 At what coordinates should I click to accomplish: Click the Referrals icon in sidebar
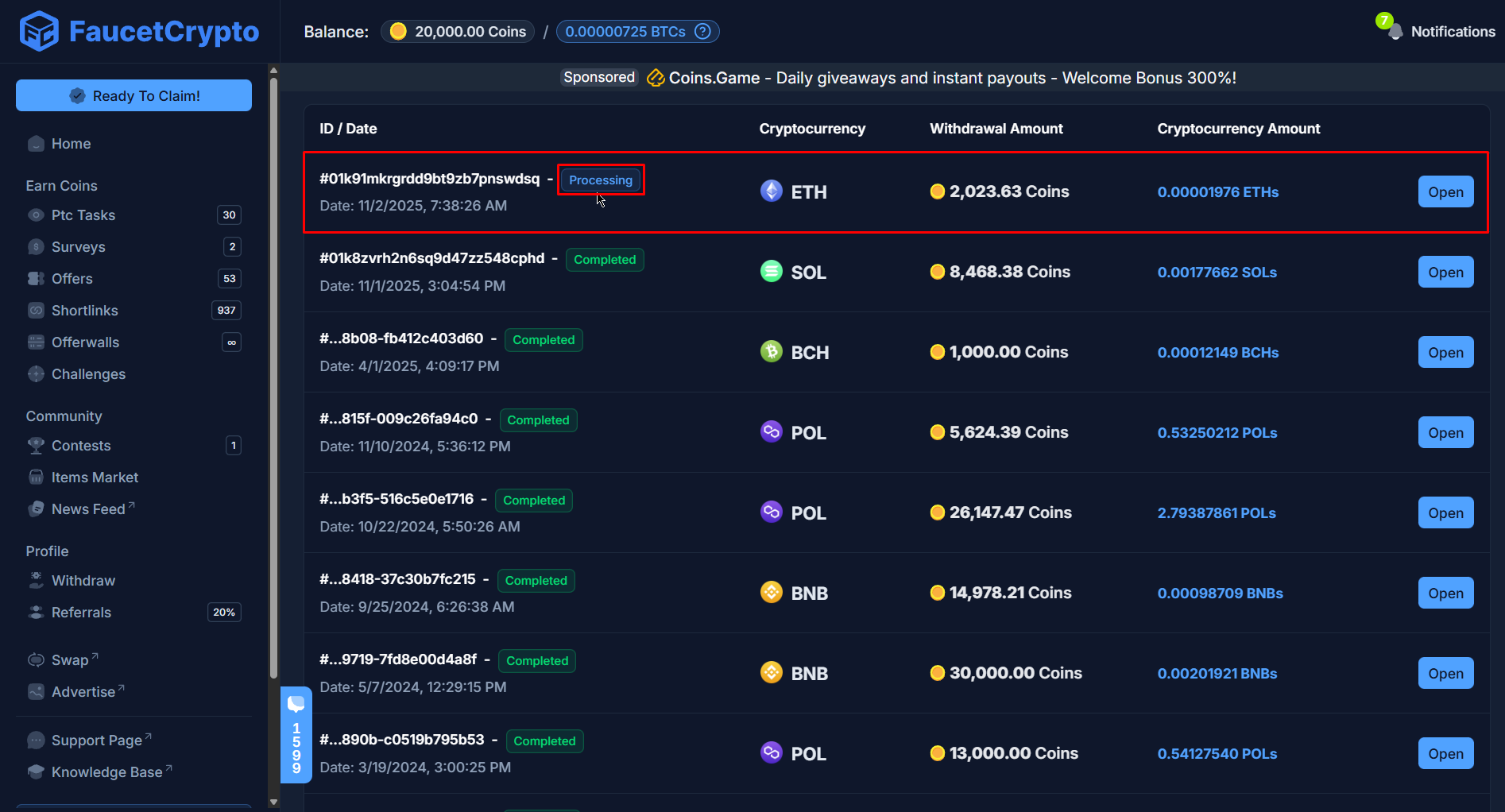pos(36,612)
